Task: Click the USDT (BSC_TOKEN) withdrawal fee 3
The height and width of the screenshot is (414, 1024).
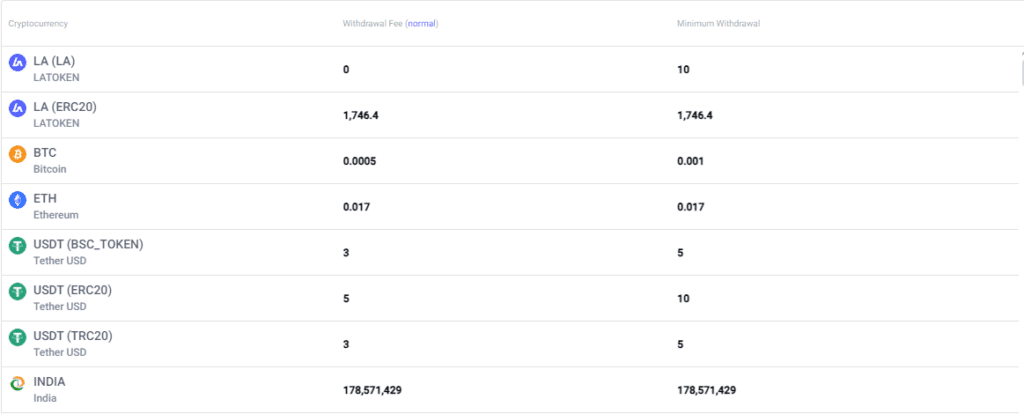Action: point(346,253)
